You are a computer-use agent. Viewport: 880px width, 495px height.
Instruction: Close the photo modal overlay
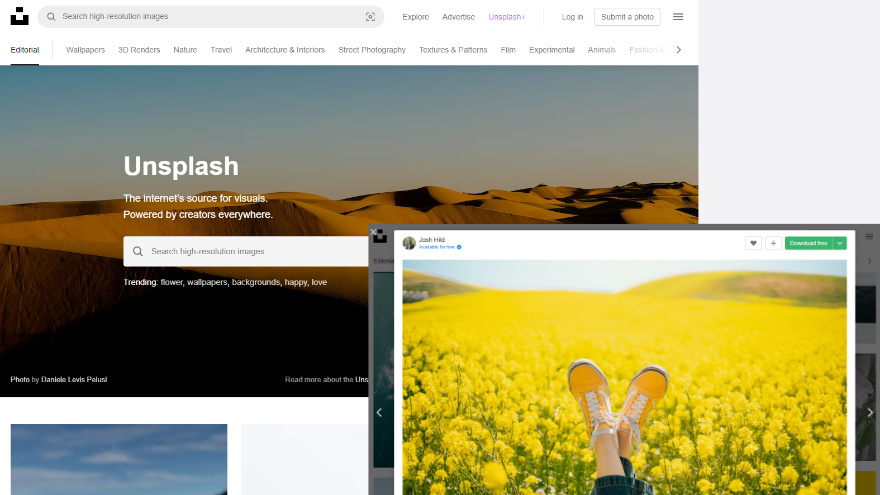tap(375, 232)
